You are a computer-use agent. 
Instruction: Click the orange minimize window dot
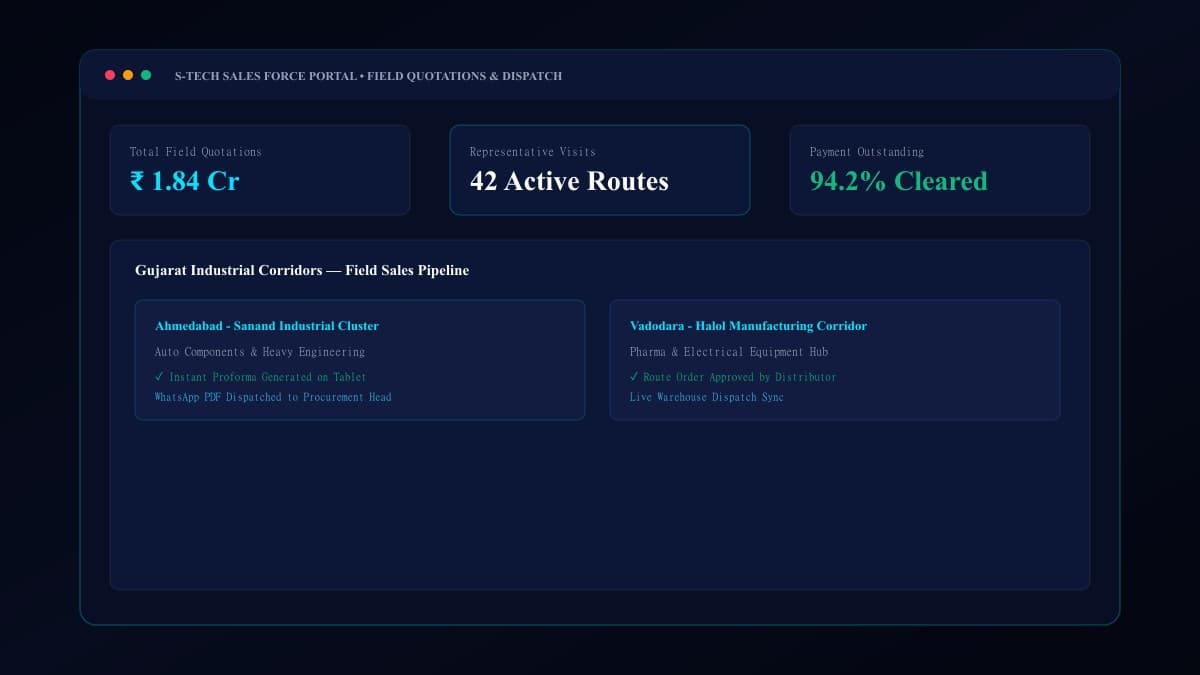click(x=128, y=75)
